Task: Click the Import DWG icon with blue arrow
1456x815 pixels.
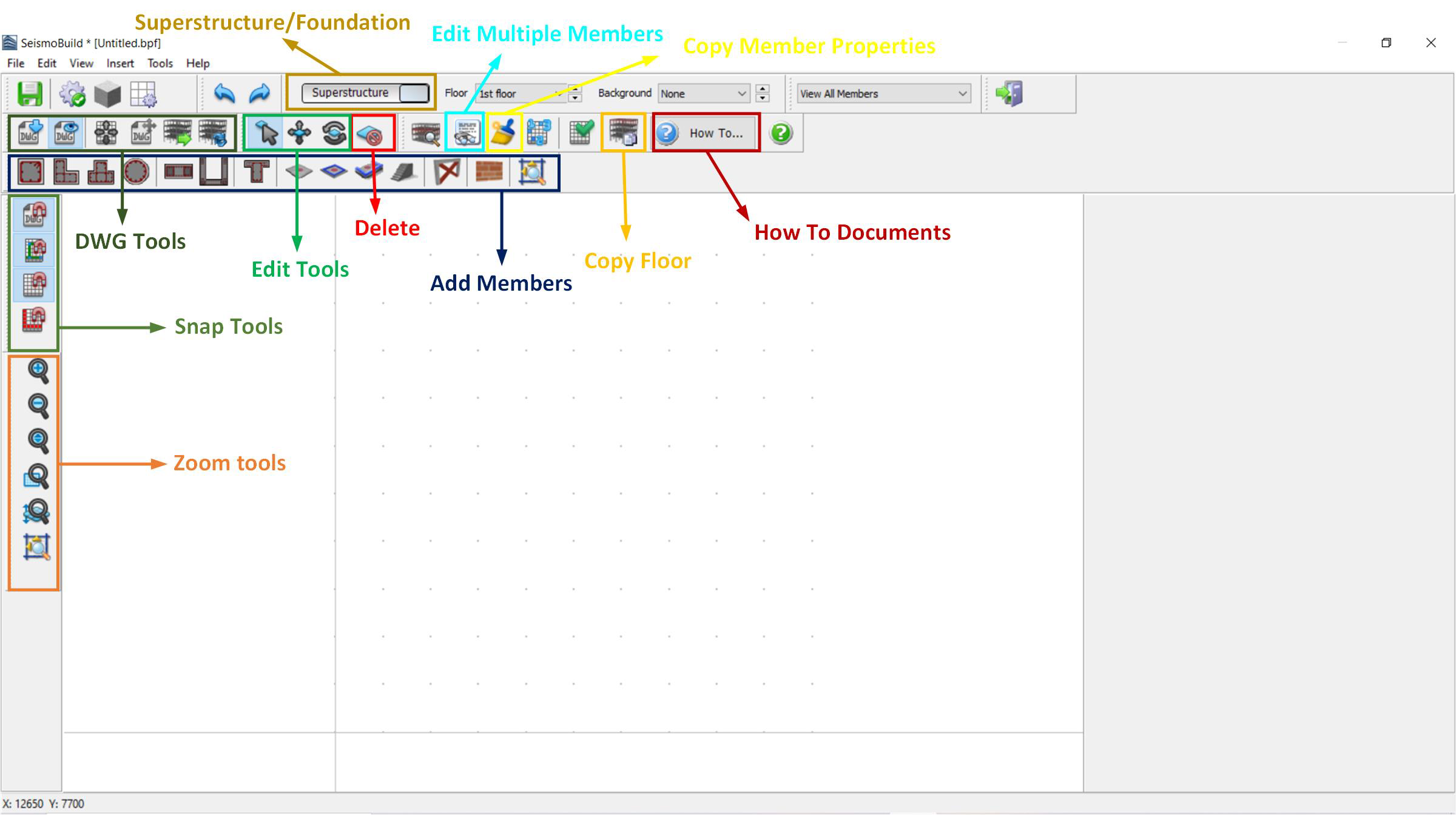Action: 30,132
